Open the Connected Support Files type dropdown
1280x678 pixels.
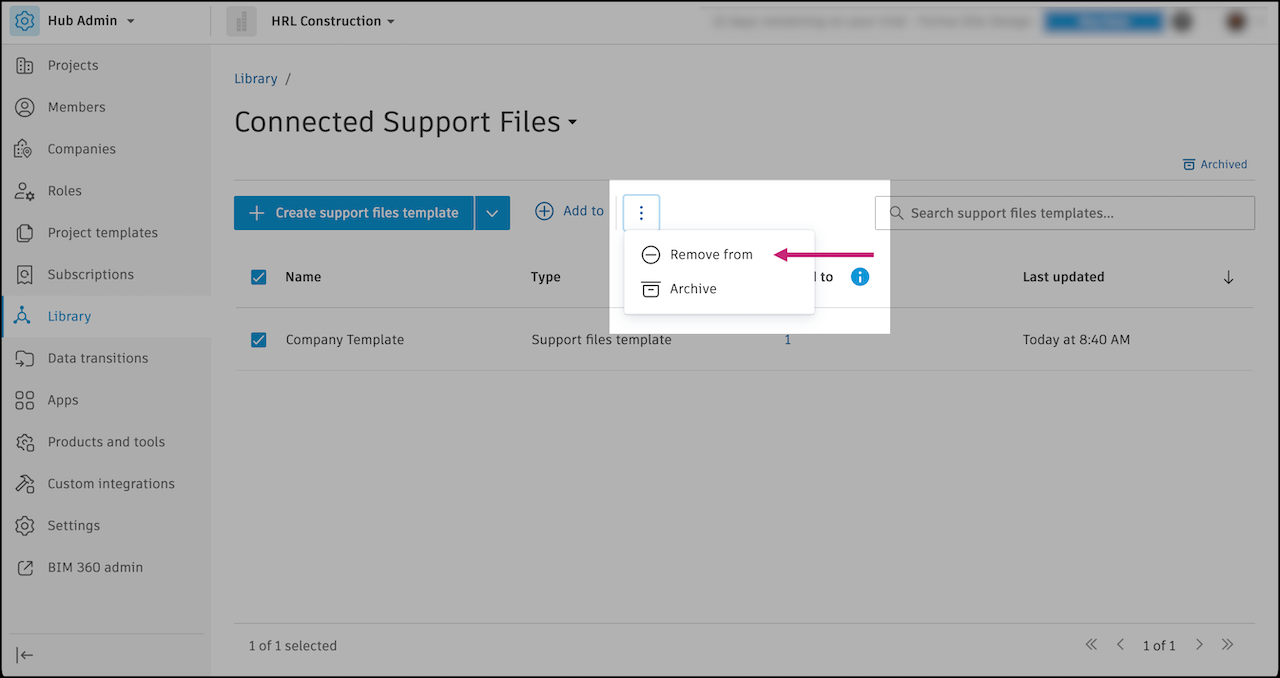coord(573,123)
